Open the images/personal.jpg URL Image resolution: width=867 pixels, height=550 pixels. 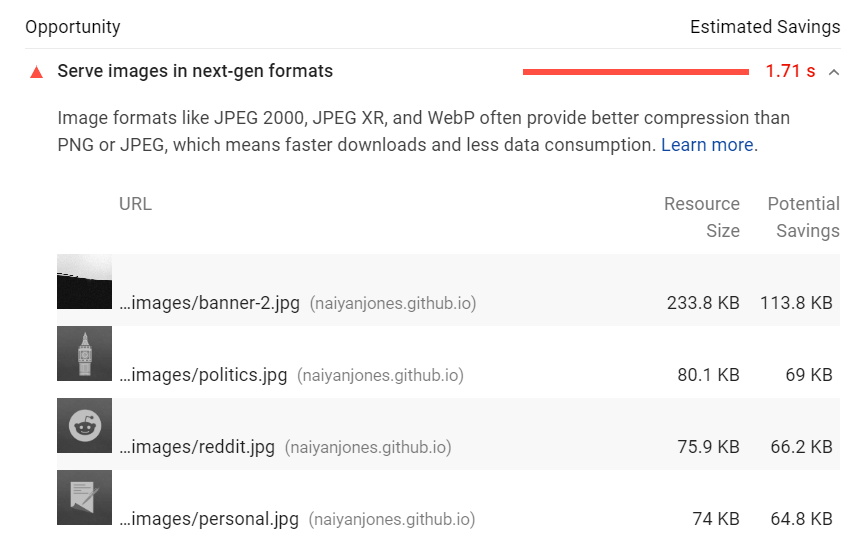point(209,519)
